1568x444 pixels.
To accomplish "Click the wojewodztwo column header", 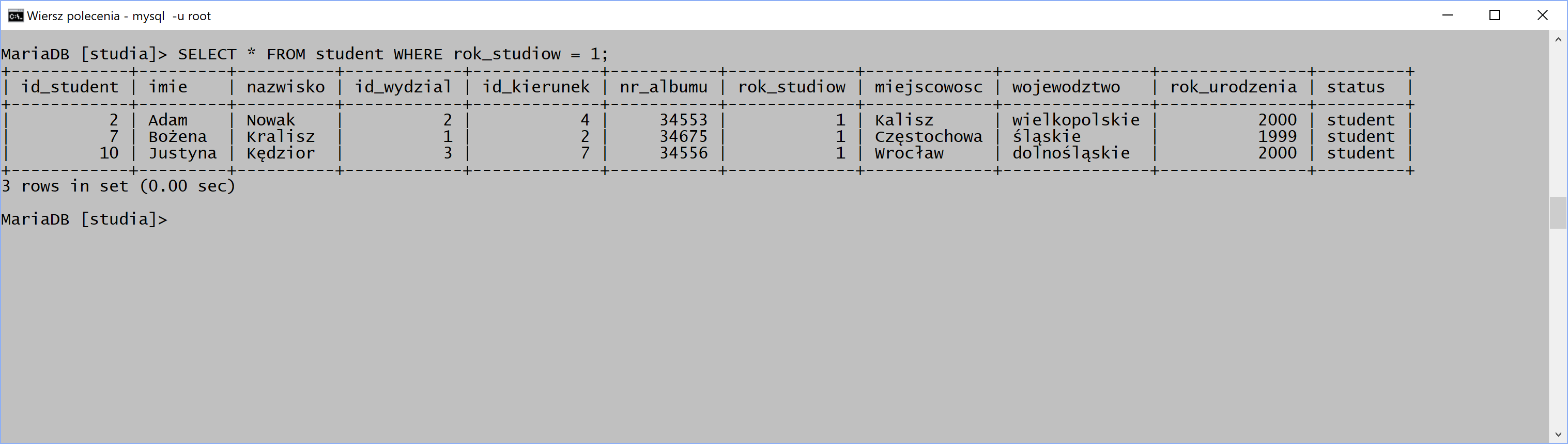I will click(1066, 87).
